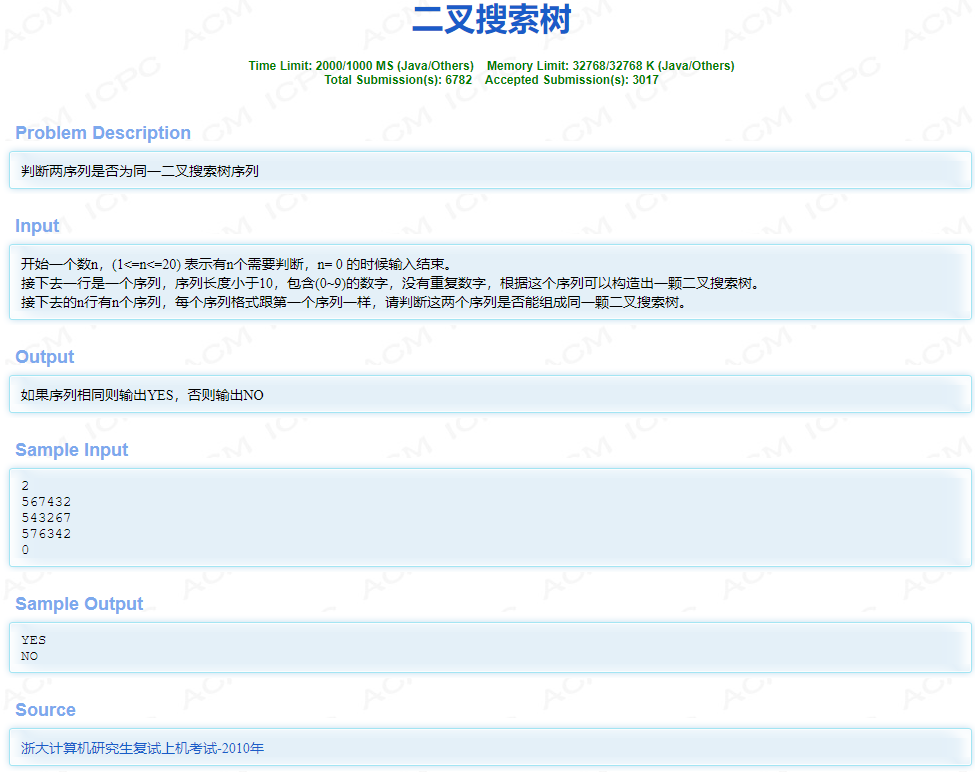The width and height of the screenshot is (975, 772).
Task: Click Accepted Submission(s): 3017 text
Action: tap(571, 80)
